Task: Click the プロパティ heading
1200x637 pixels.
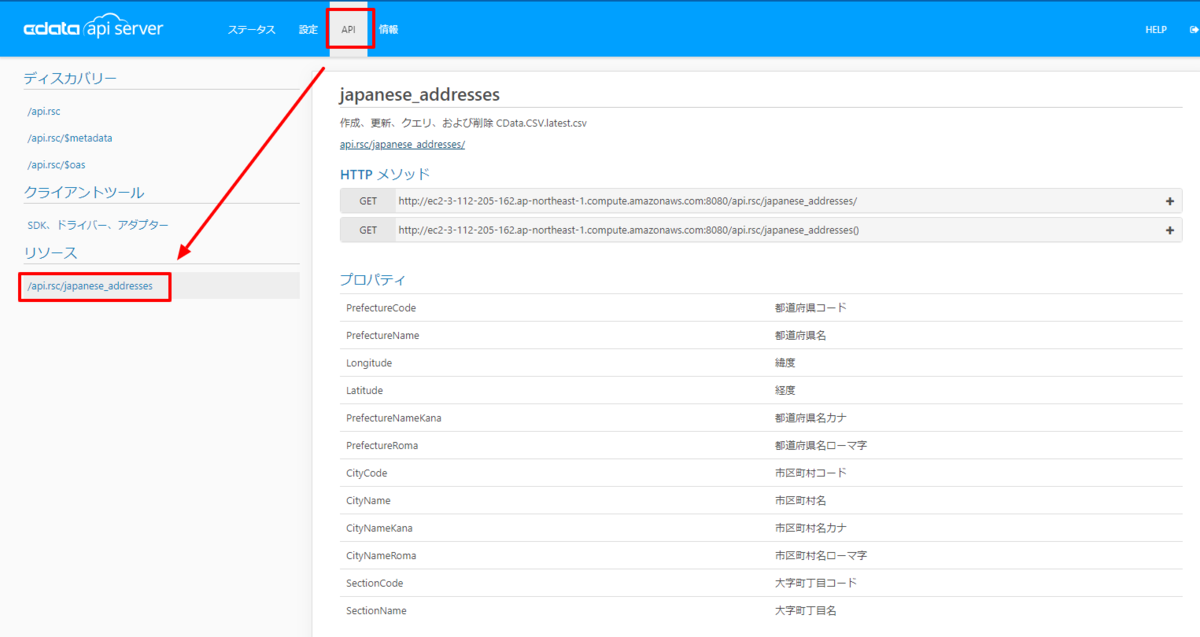Action: [x=373, y=280]
